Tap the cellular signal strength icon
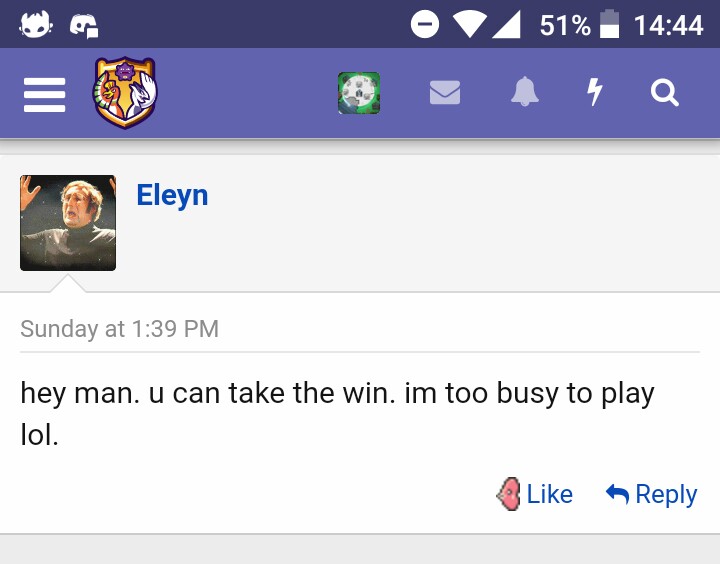720x564 pixels. [x=507, y=25]
